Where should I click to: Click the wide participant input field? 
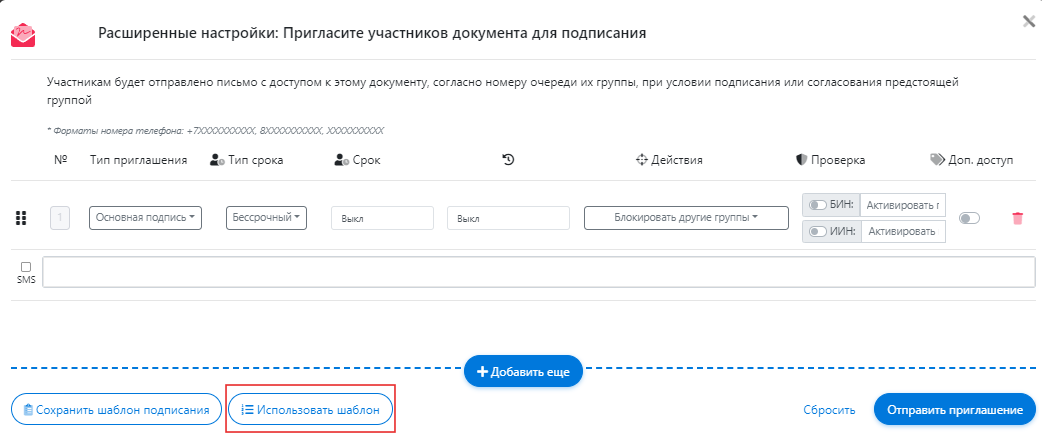tap(538, 273)
